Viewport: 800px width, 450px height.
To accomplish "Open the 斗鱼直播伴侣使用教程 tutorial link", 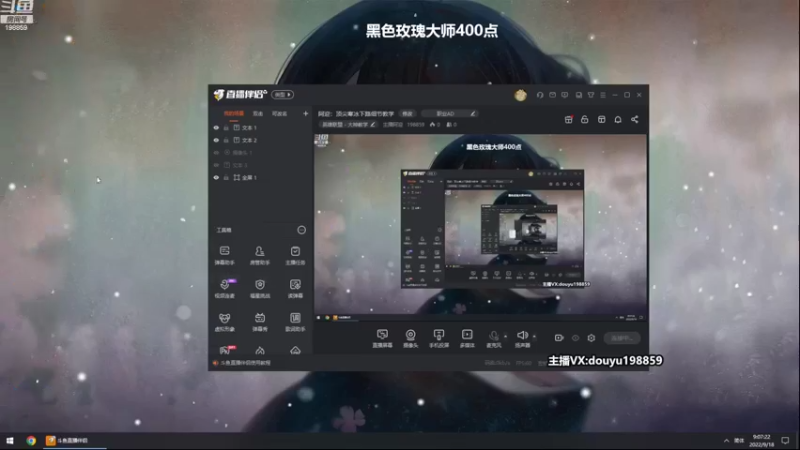I will click(245, 363).
